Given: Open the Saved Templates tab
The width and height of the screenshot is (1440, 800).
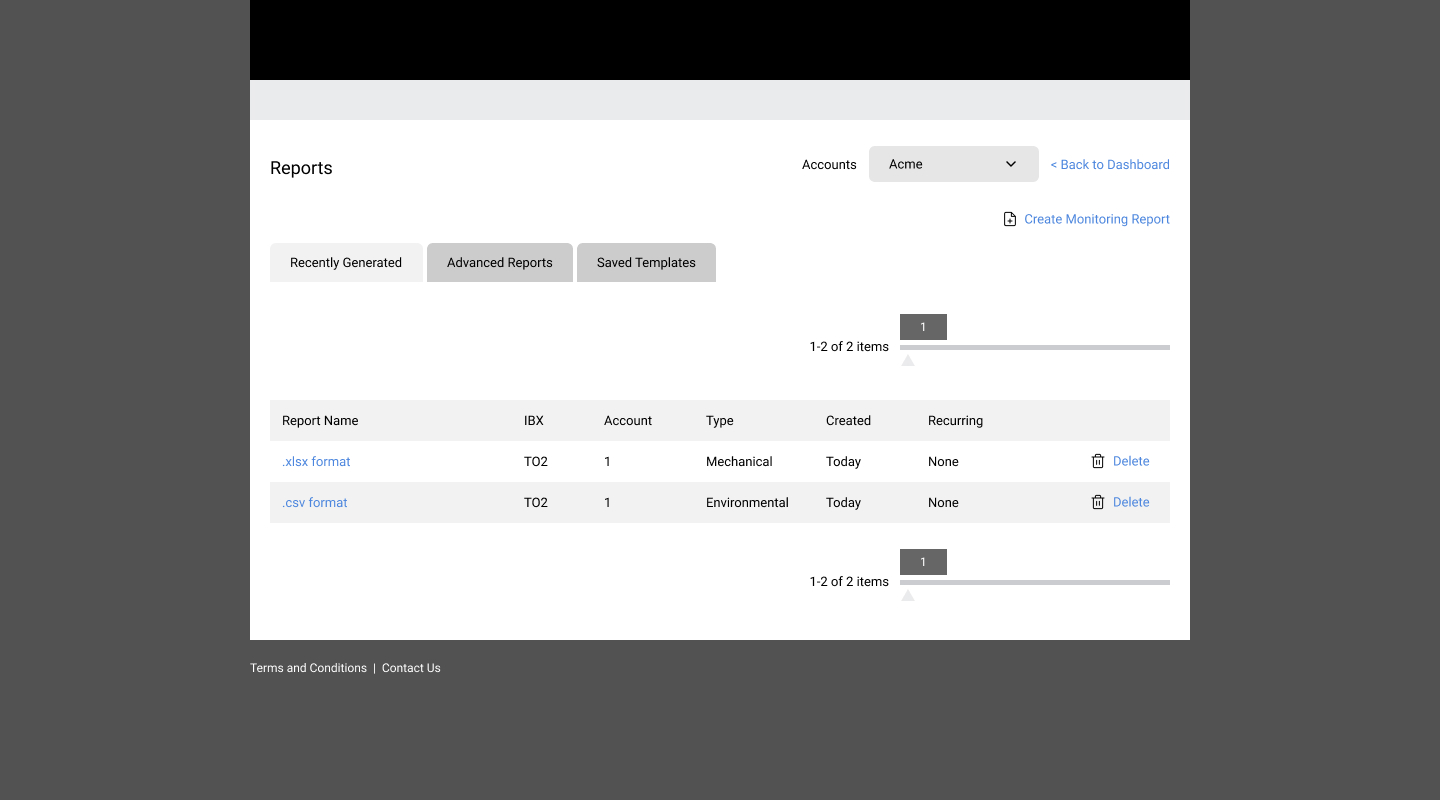Looking at the screenshot, I should (646, 263).
